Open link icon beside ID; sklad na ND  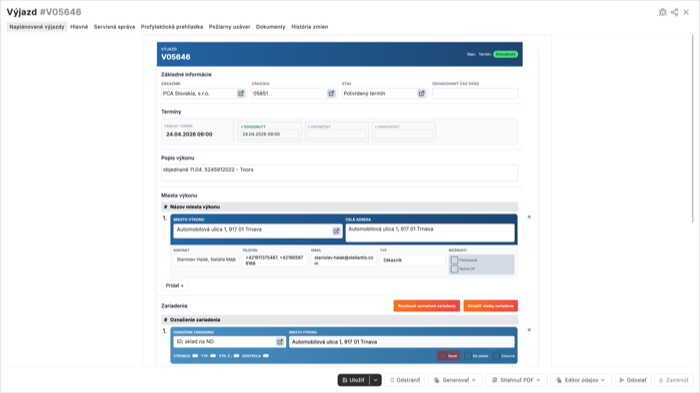pos(280,342)
